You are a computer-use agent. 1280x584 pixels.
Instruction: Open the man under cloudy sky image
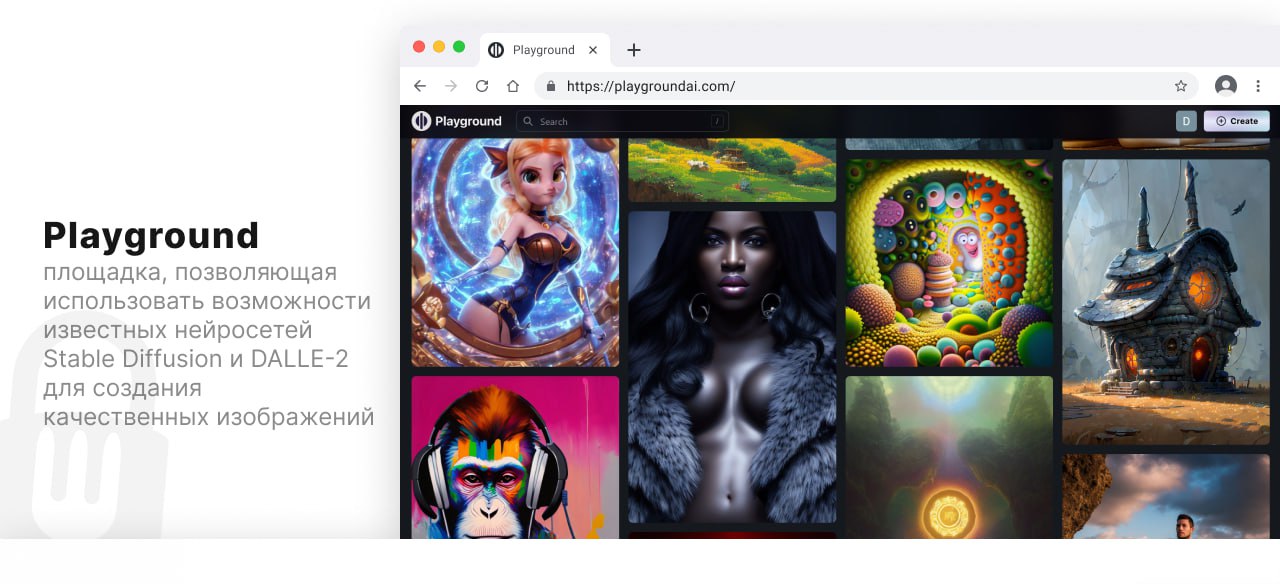tap(1166, 497)
